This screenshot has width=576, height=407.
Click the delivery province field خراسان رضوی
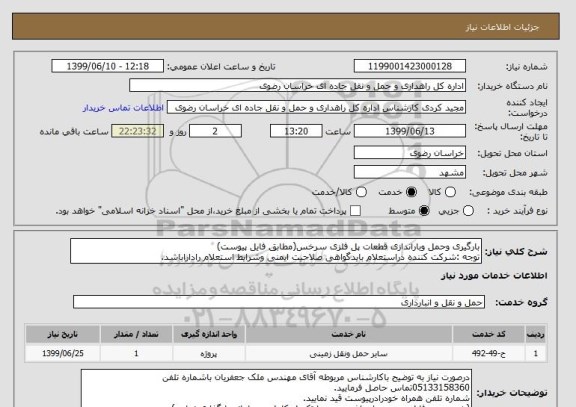[x=410, y=153]
